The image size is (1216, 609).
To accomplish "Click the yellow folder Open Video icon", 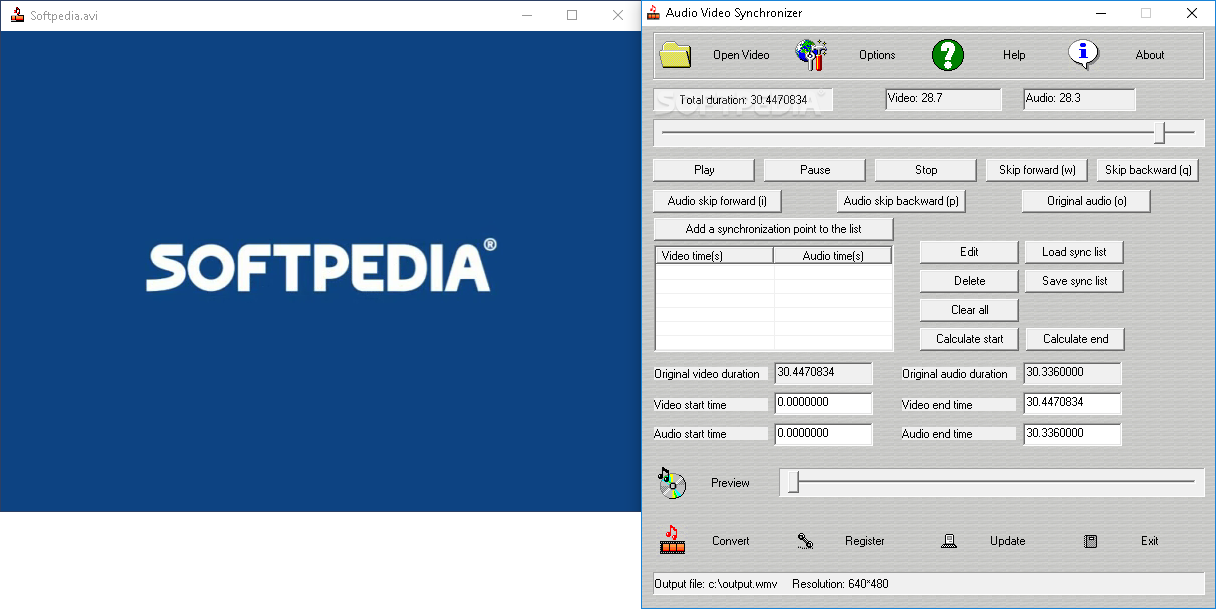I will [676, 55].
